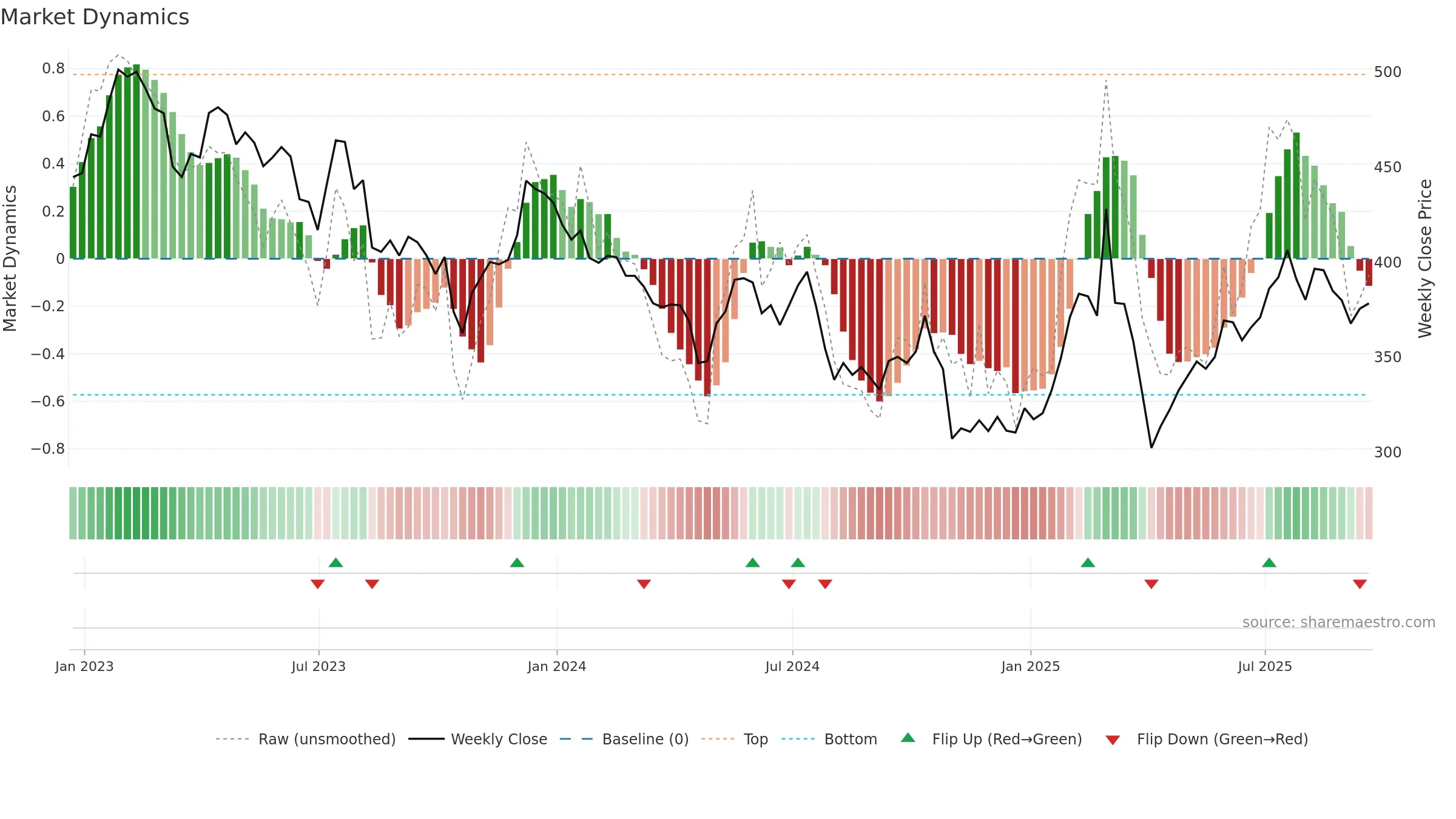Click the vertical 'Market Dynamics' left axis label

(10, 258)
